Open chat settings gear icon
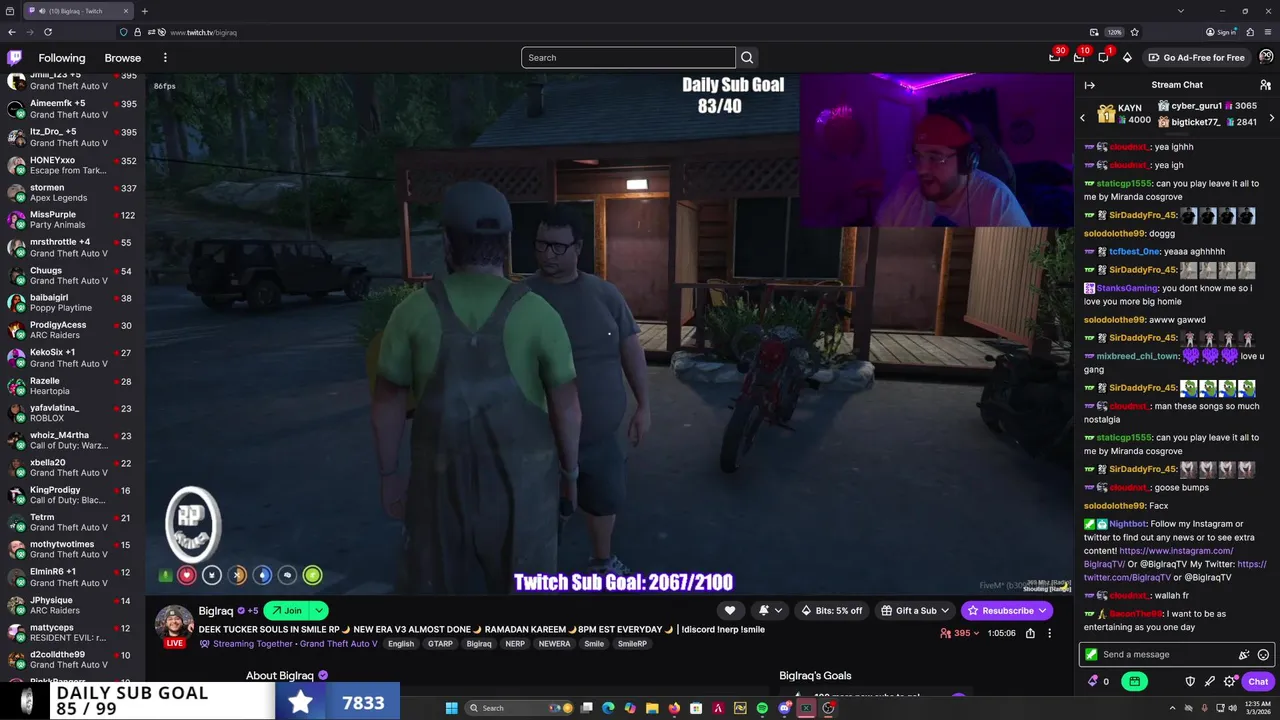1280x720 pixels. (x=1229, y=681)
